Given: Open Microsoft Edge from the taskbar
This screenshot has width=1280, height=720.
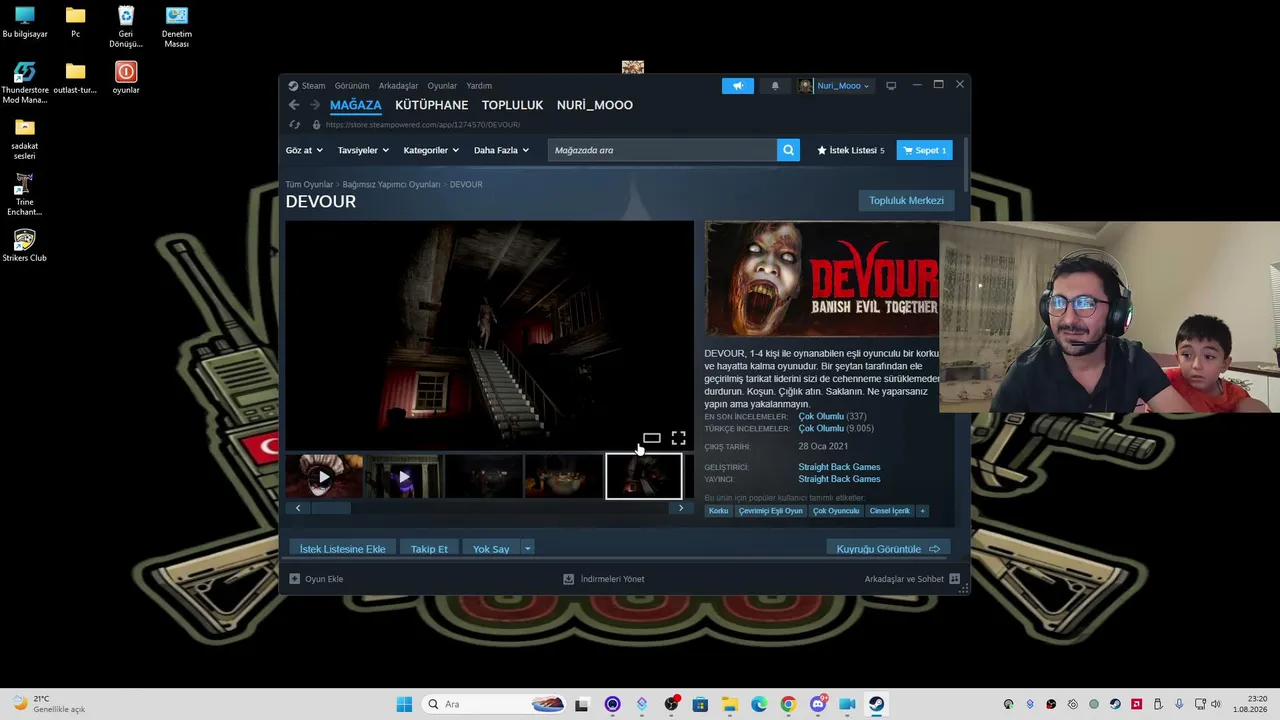Looking at the screenshot, I should click(x=759, y=704).
